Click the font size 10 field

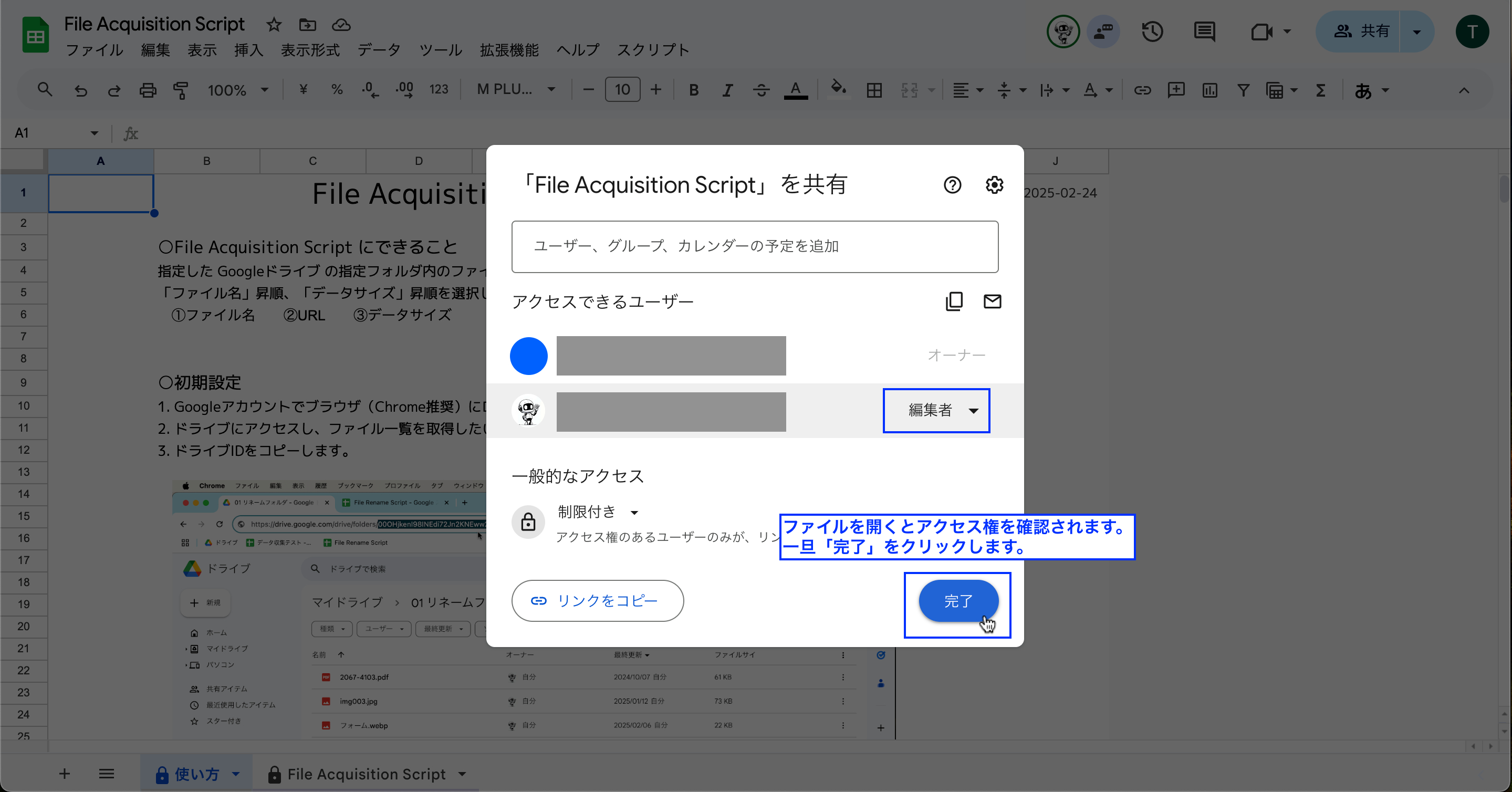622,90
